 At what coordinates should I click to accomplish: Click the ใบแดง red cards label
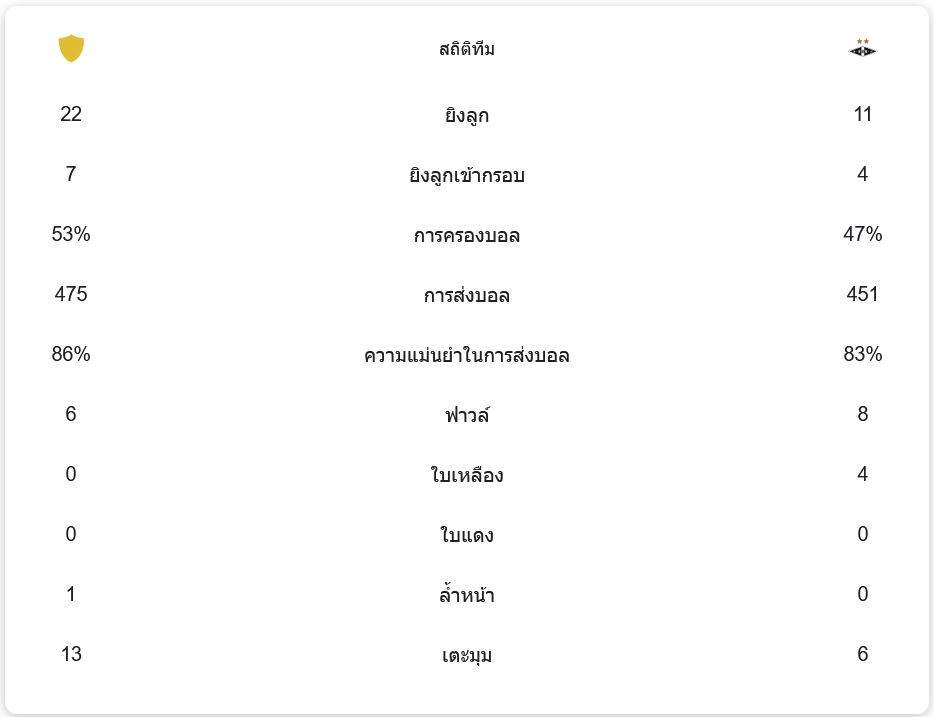(466, 535)
